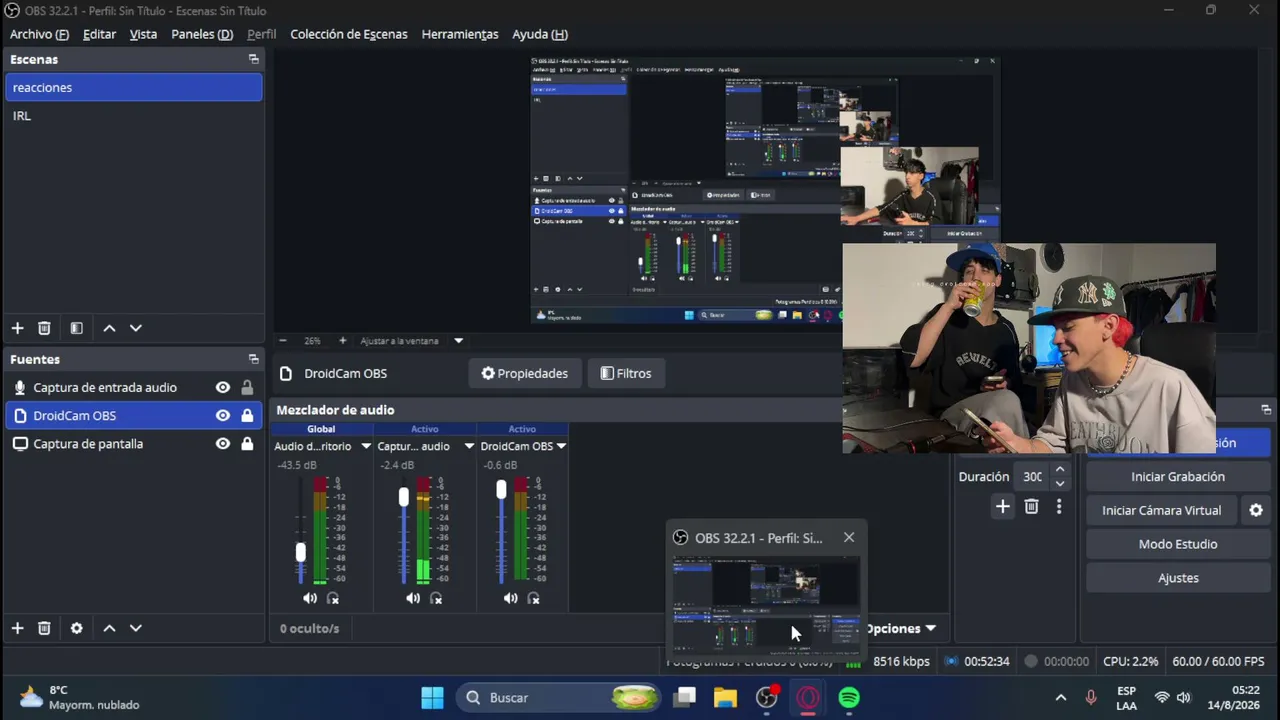
Task: Open Filtros for the selected source
Action: [626, 374]
